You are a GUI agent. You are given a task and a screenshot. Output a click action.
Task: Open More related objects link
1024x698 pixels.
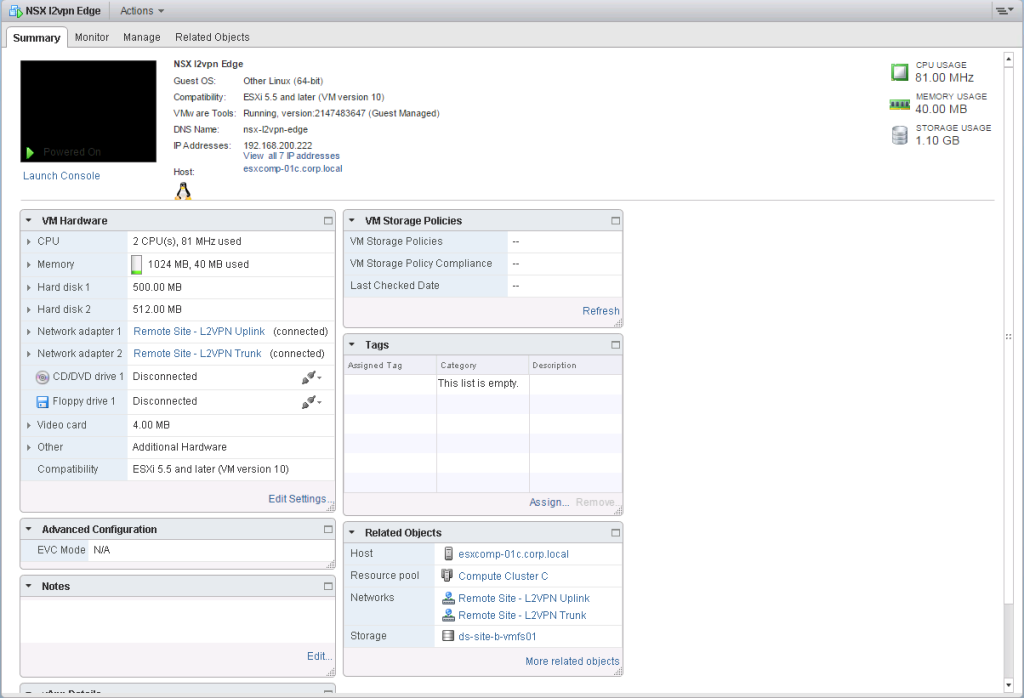point(572,661)
